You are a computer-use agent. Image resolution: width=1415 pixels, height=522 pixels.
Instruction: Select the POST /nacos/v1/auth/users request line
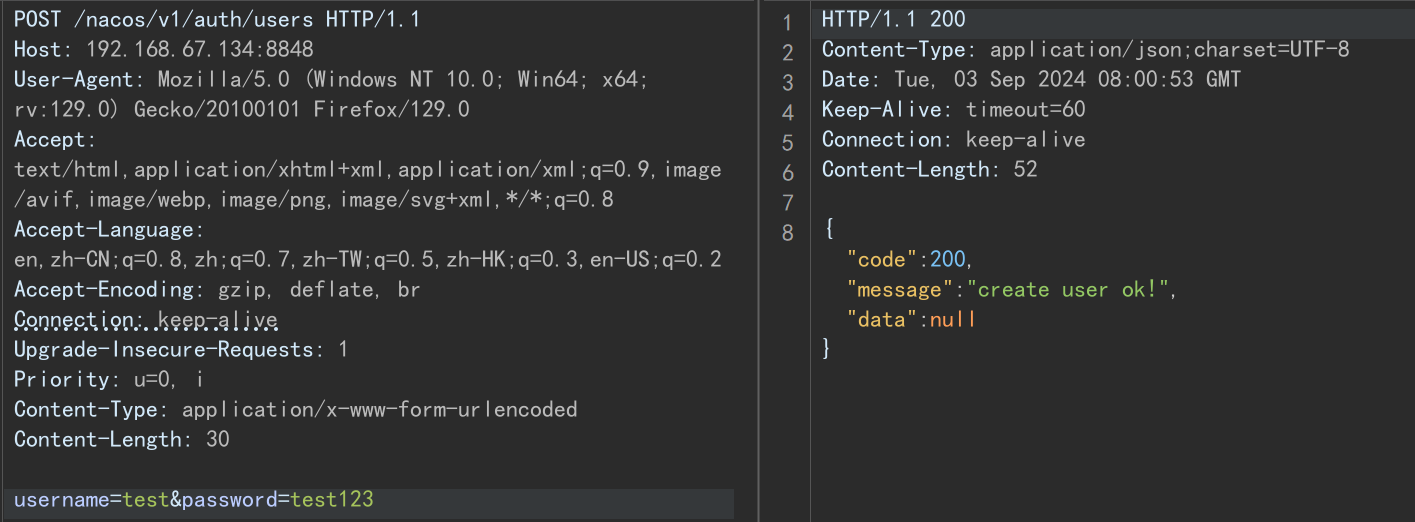pyautogui.click(x=217, y=19)
